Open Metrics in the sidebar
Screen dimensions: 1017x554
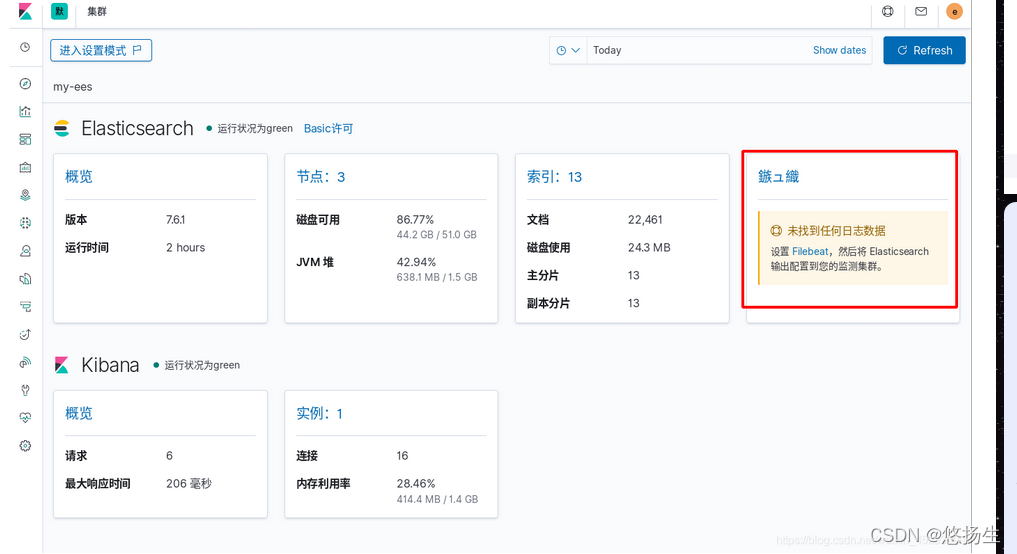[25, 251]
